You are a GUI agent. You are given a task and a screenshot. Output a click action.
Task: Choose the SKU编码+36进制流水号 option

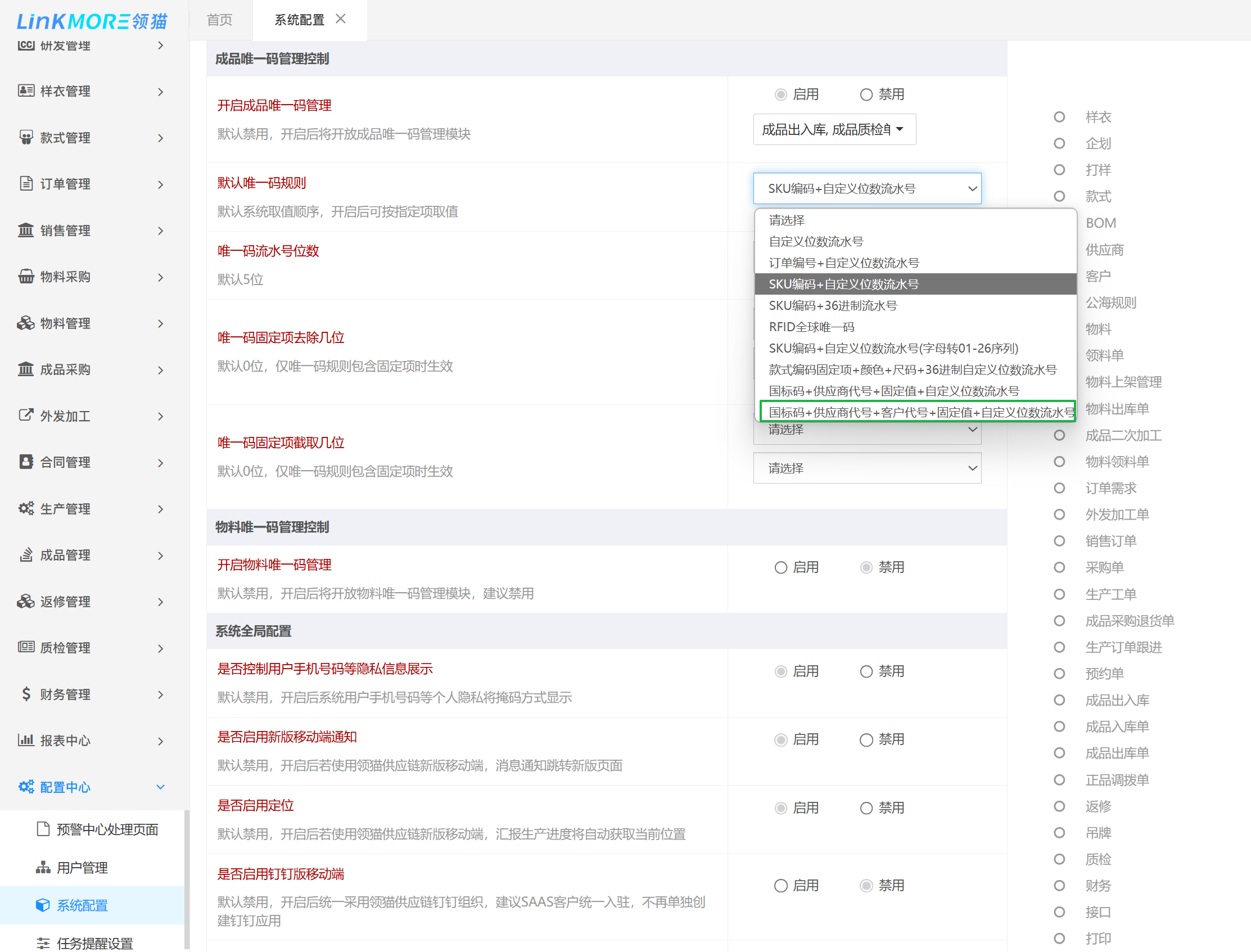[833, 306]
